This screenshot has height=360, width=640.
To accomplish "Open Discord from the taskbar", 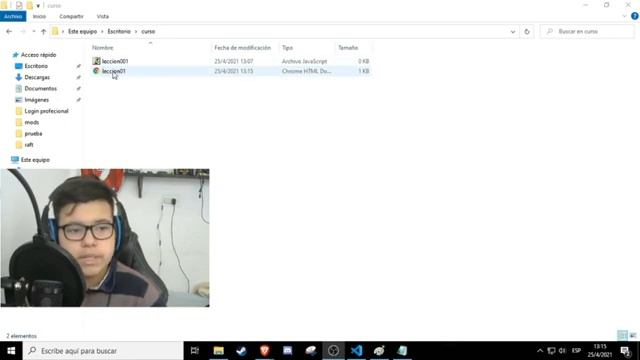I will tap(287, 351).
